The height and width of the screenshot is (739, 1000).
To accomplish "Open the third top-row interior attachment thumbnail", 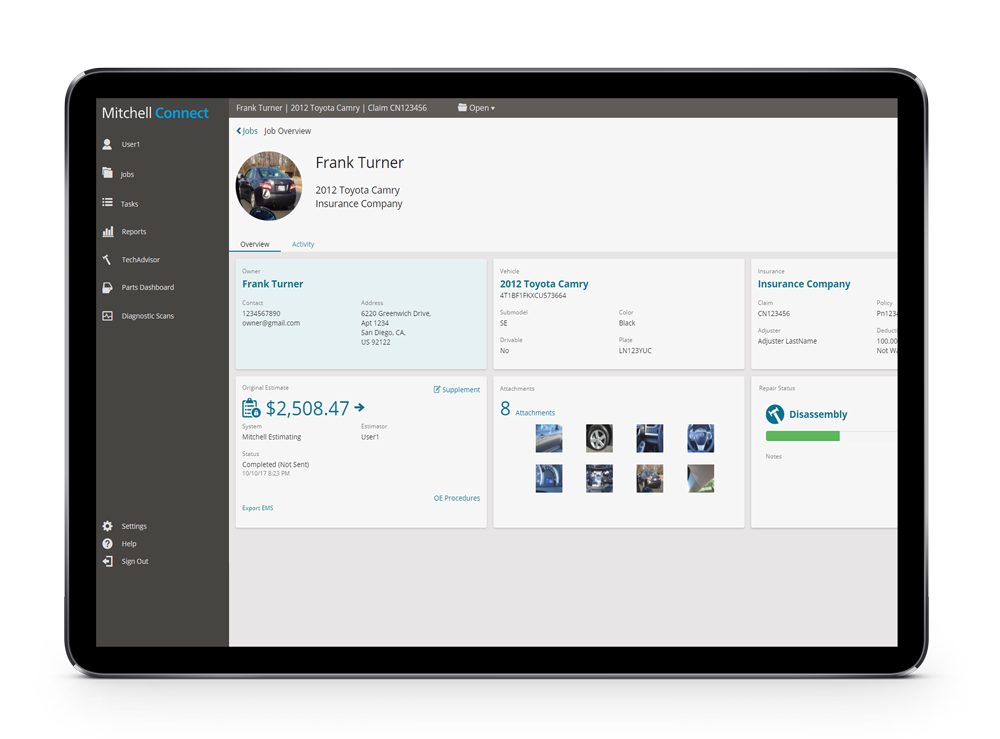I will (x=649, y=439).
